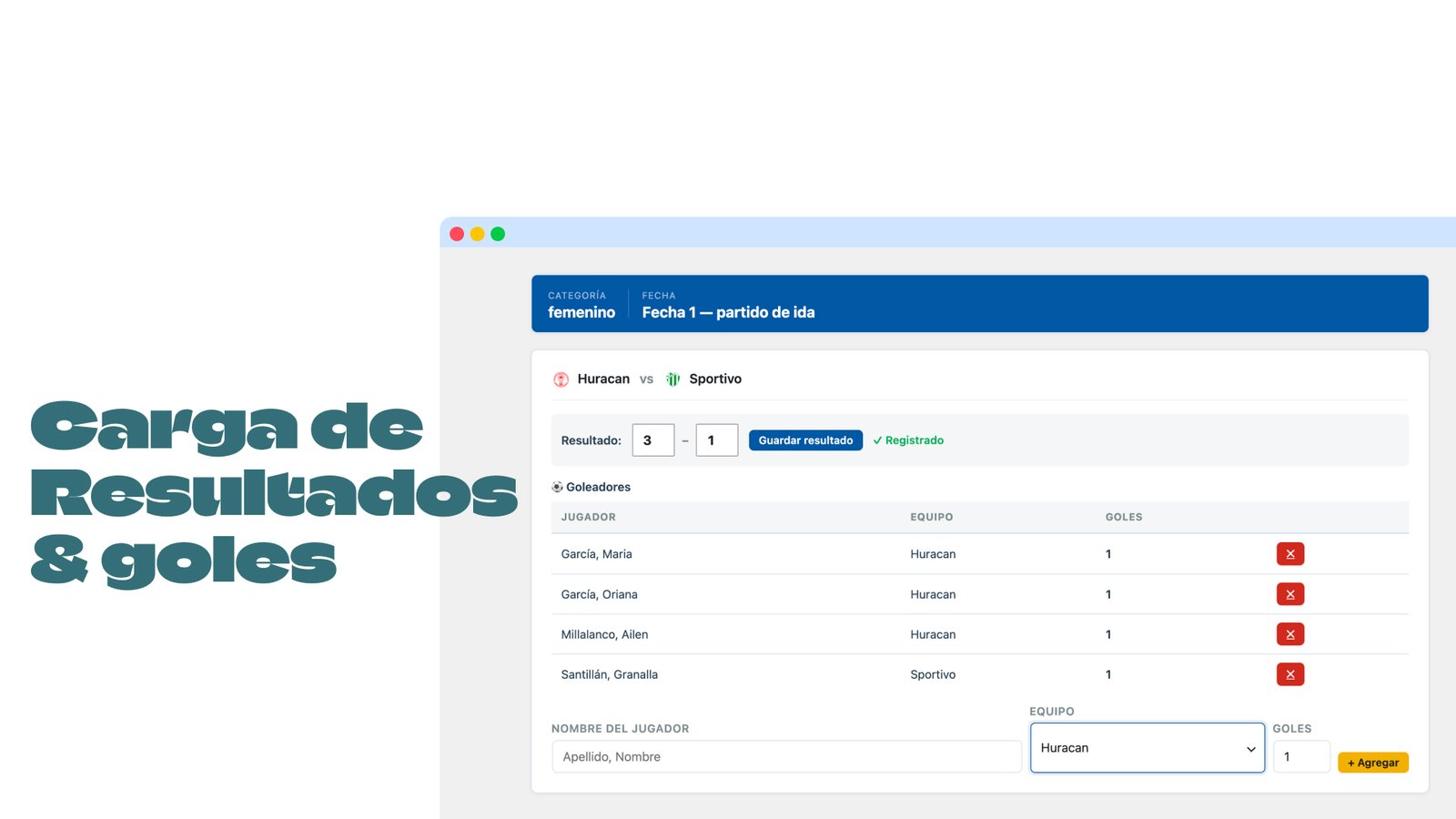Click the goals count for García, Maria
The width and height of the screenshot is (1456, 819).
(1108, 554)
